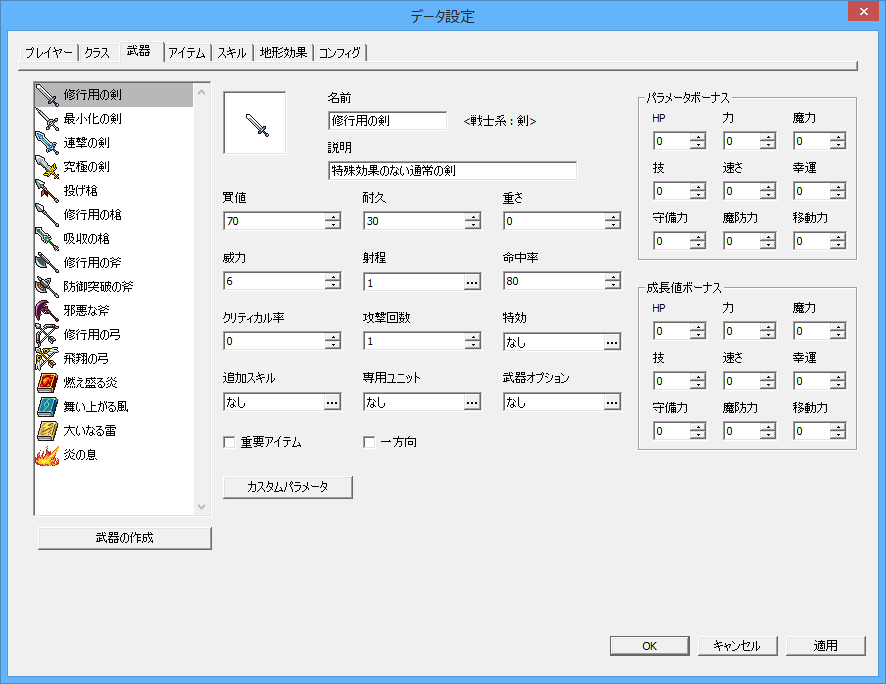Select the 修行用の弓 bow icon
Image resolution: width=886 pixels, height=684 pixels.
point(47,335)
